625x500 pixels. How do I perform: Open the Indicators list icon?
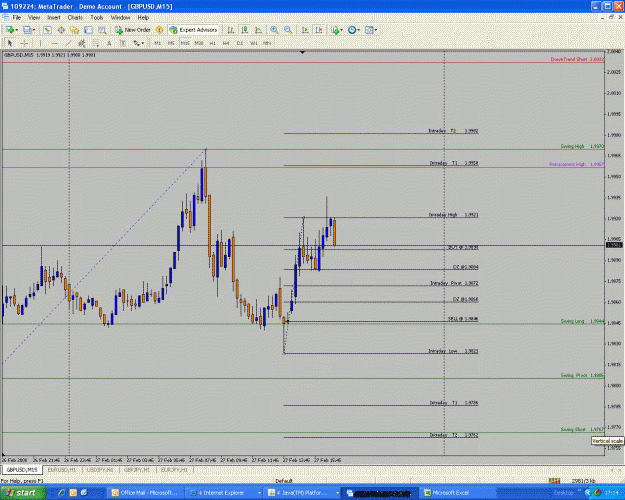point(335,30)
